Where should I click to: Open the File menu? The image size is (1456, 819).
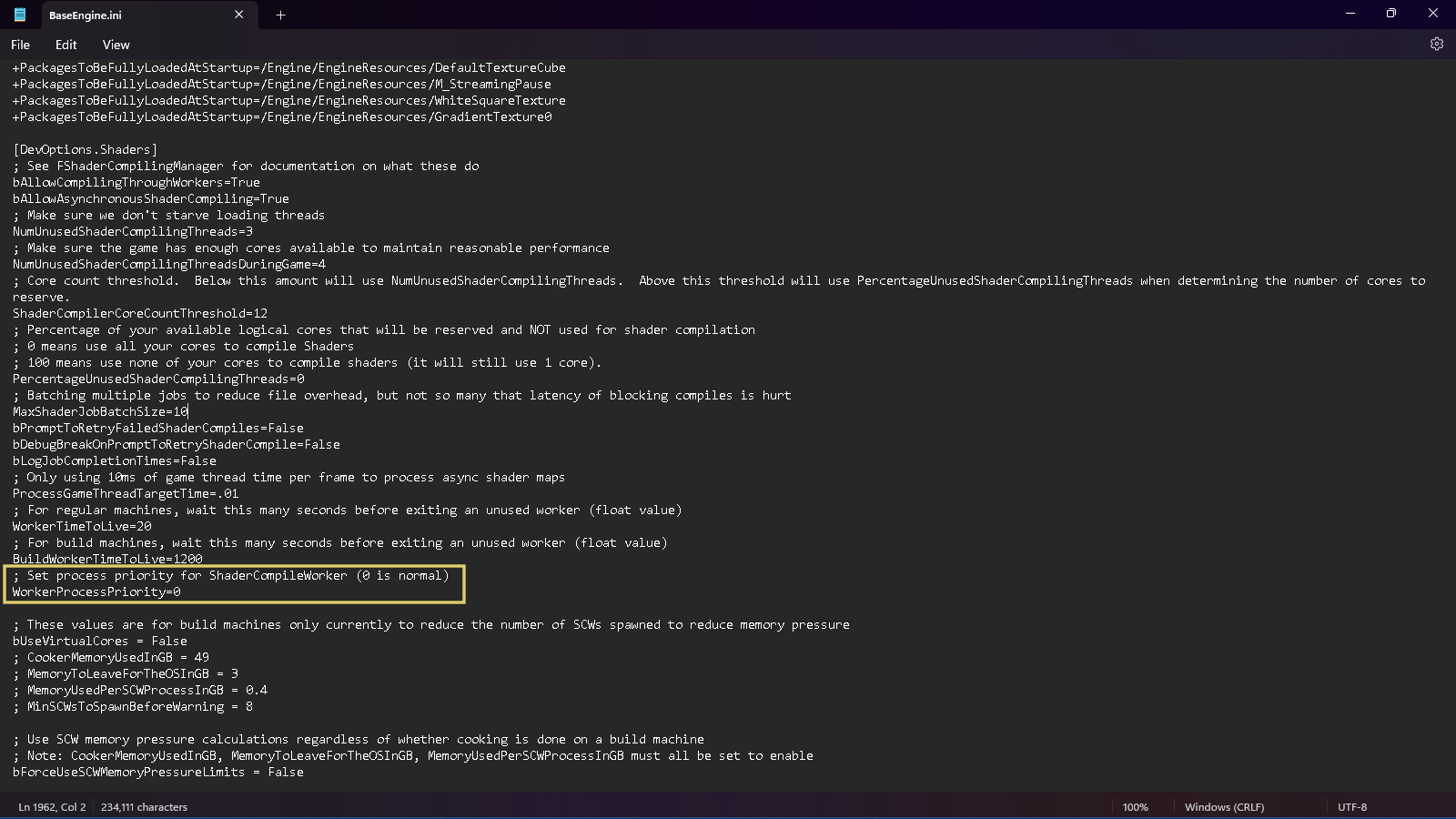click(x=20, y=45)
